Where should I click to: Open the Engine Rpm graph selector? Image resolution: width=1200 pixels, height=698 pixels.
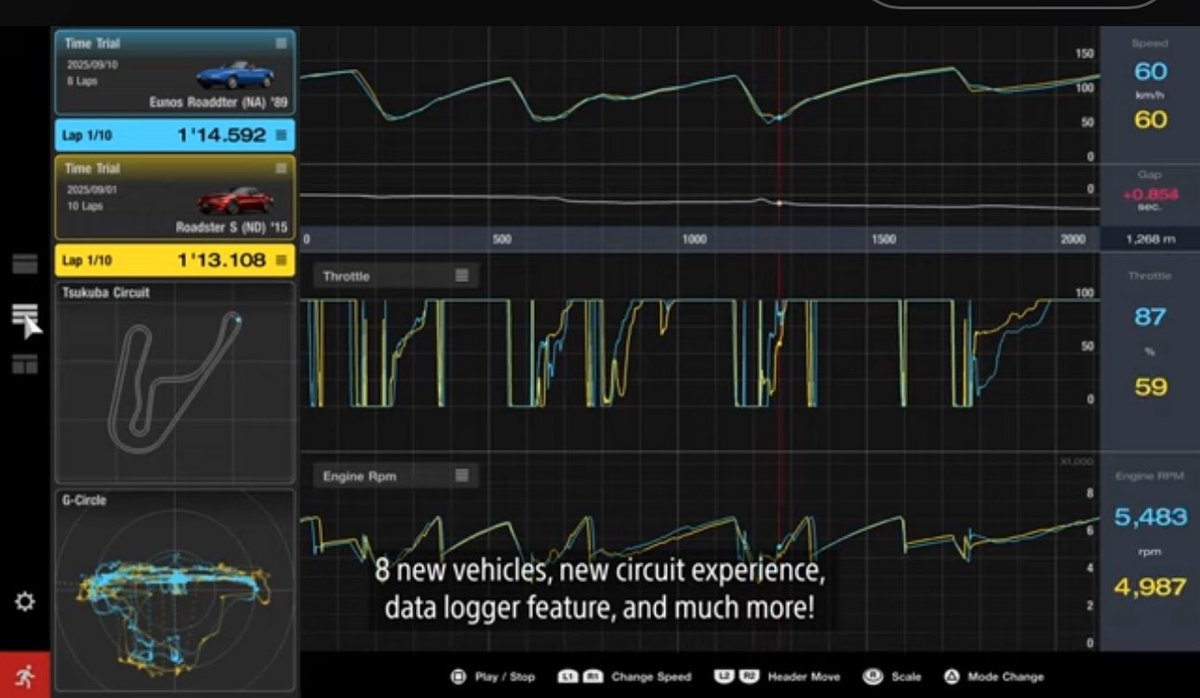(396, 476)
